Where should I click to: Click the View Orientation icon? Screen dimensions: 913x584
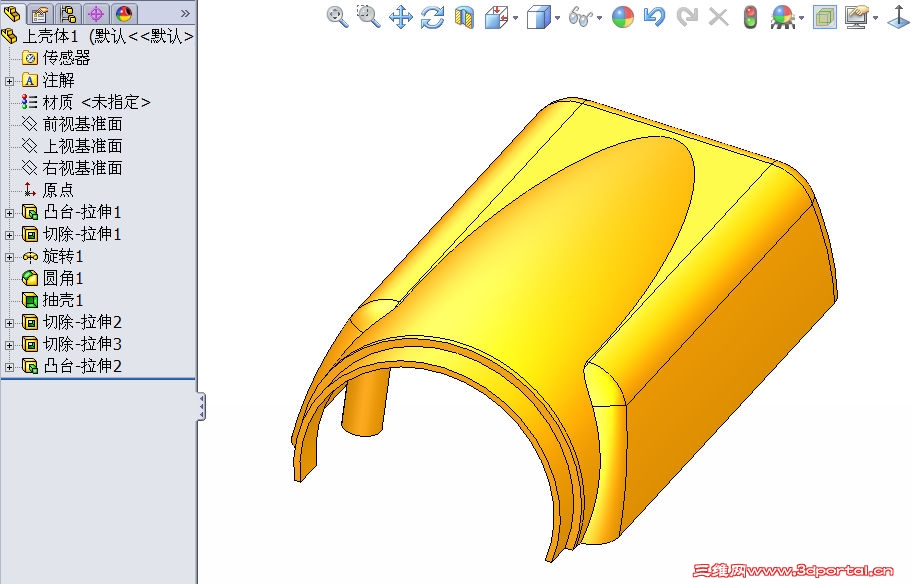coord(496,17)
